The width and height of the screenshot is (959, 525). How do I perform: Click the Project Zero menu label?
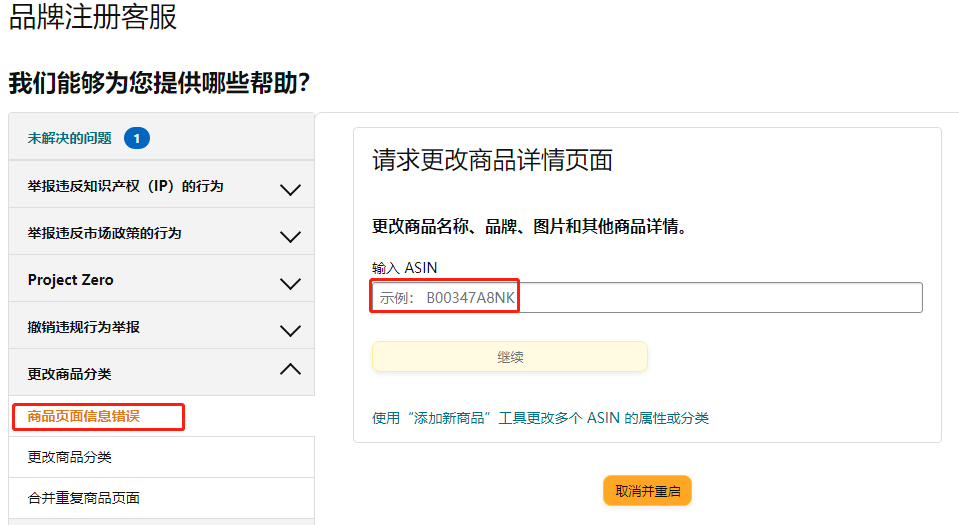71,280
